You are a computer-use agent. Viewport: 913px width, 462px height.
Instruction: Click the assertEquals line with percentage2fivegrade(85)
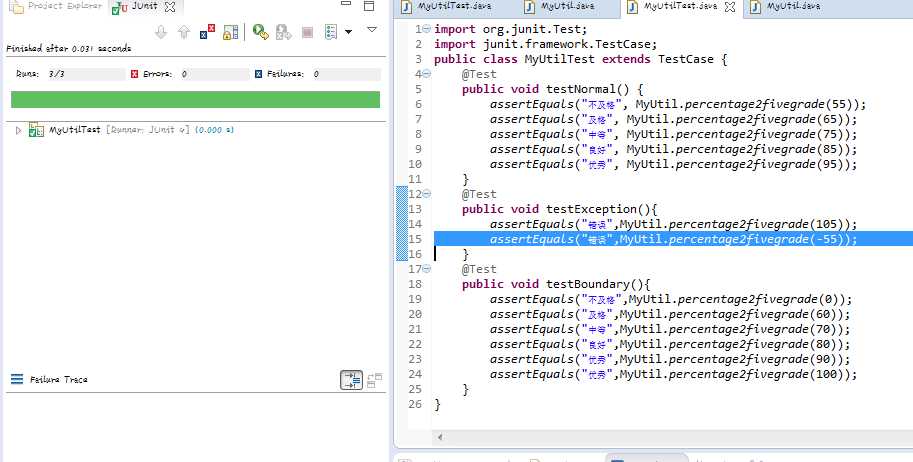[x=674, y=149]
